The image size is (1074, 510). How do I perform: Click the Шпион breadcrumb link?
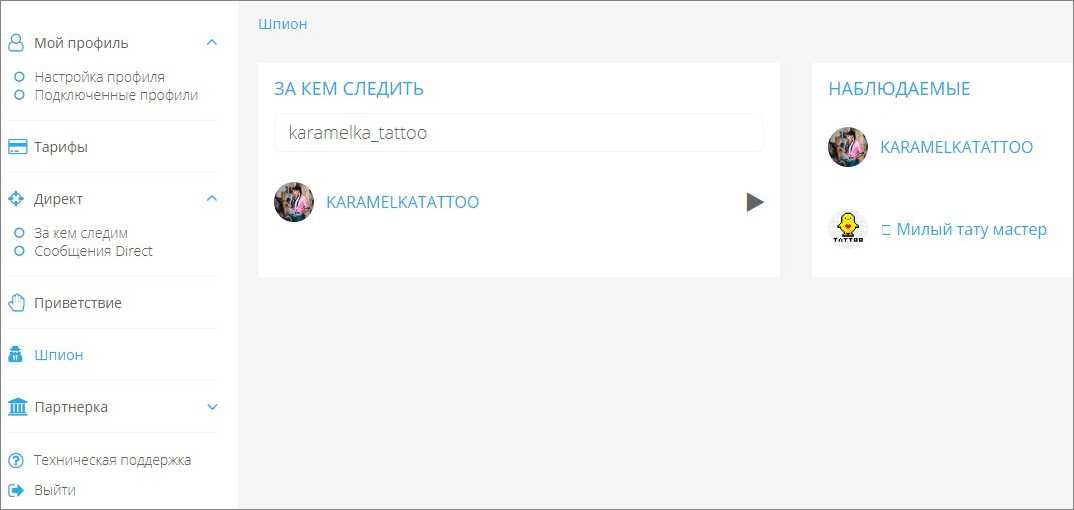(283, 24)
